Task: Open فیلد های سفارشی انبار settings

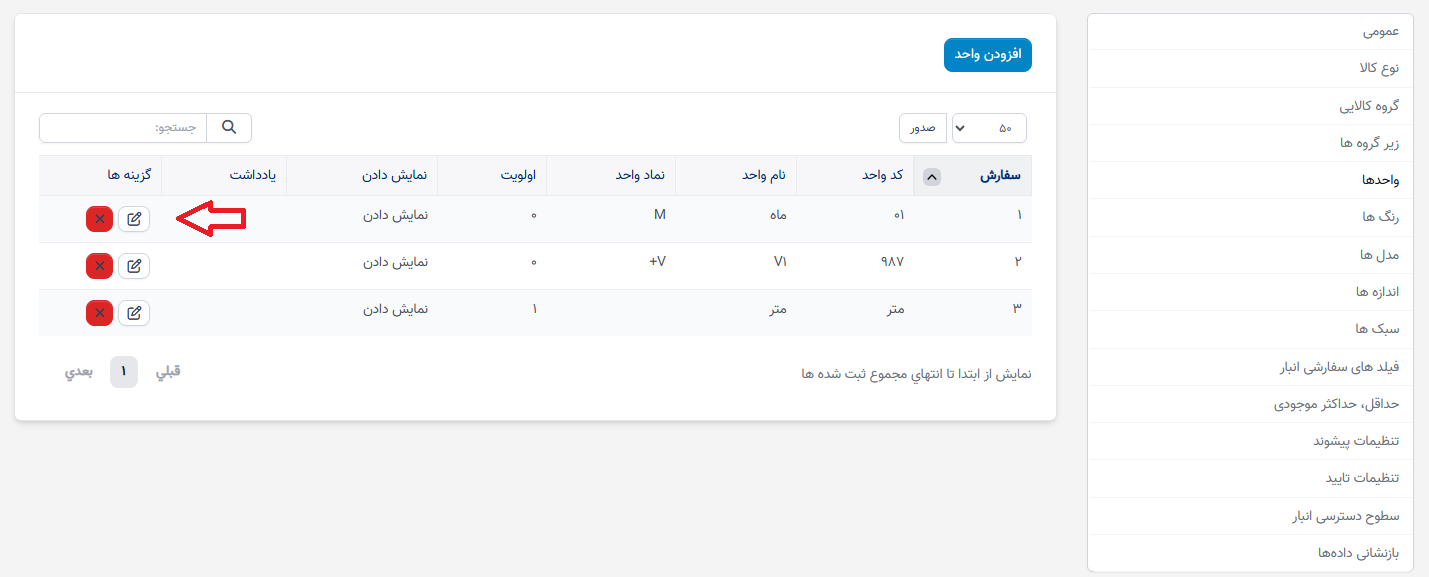Action: click(1250, 367)
